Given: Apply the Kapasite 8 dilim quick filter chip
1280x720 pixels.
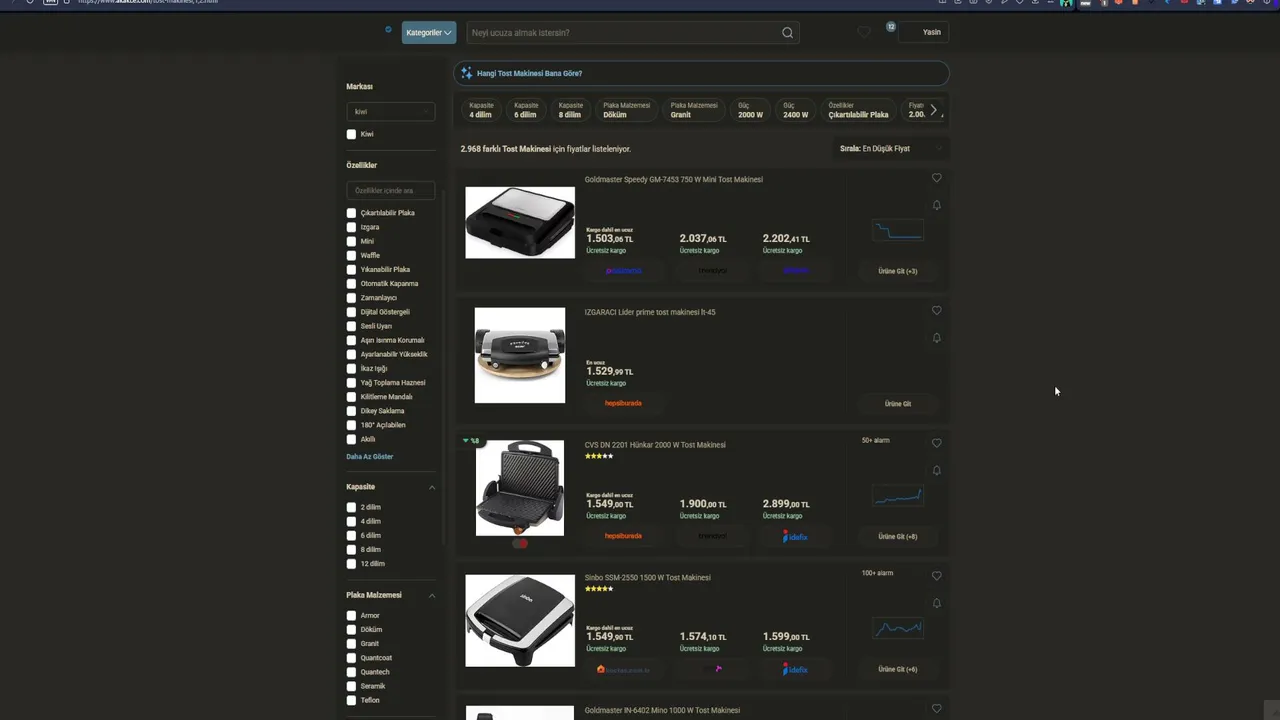Looking at the screenshot, I should pos(570,110).
